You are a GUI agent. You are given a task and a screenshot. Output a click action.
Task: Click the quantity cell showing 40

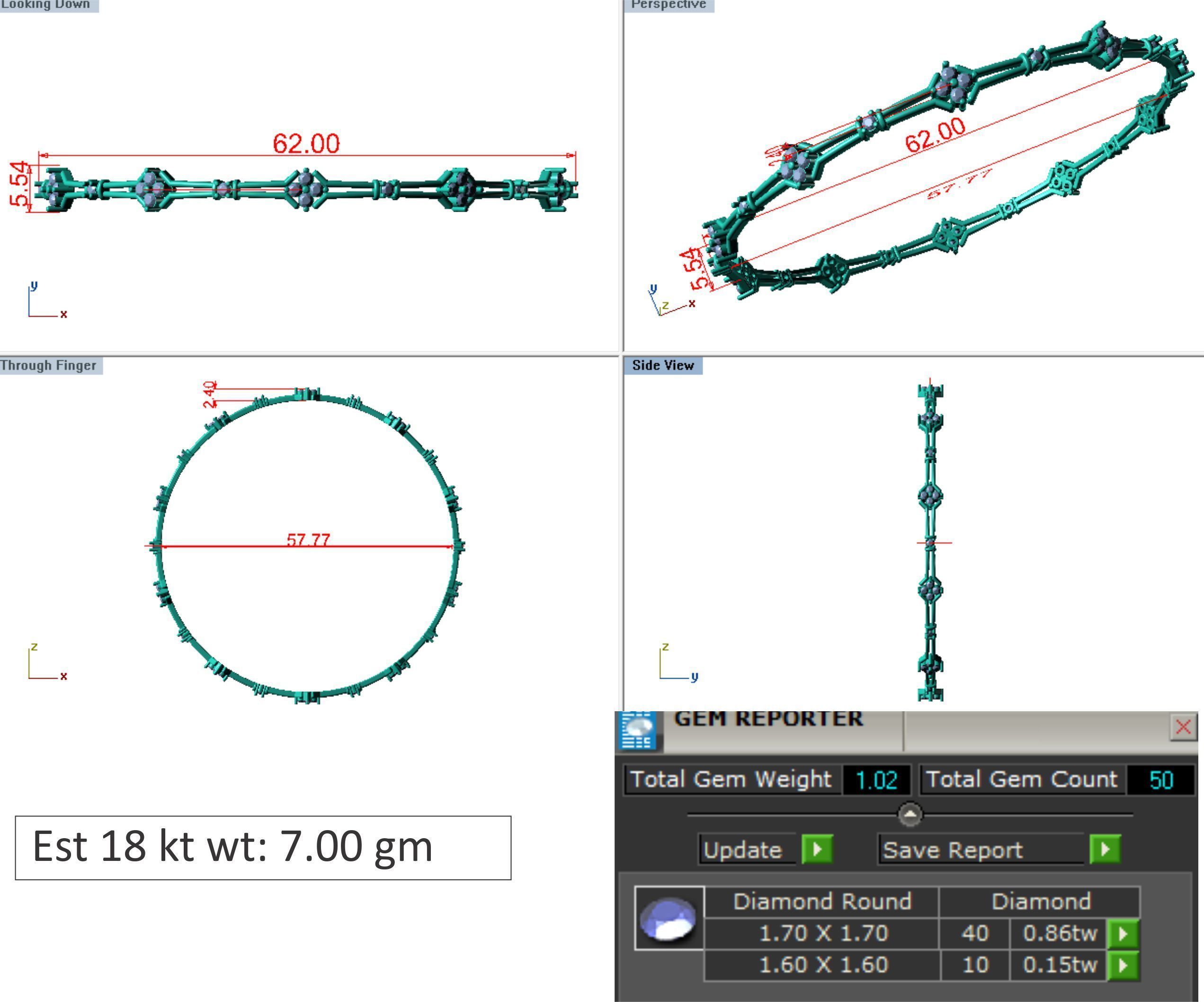(x=975, y=933)
